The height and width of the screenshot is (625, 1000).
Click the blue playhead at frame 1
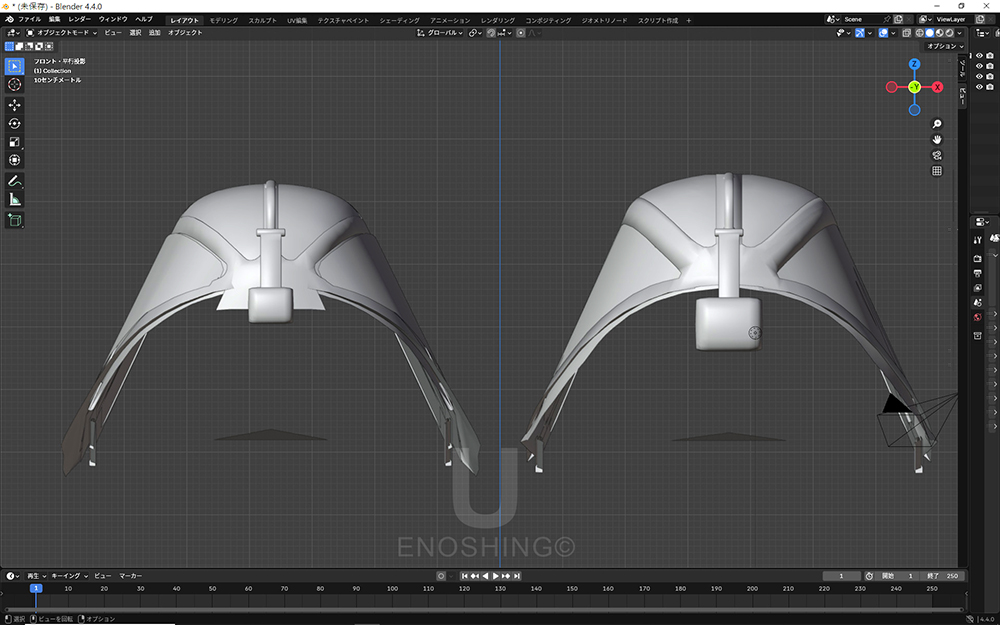pos(36,588)
